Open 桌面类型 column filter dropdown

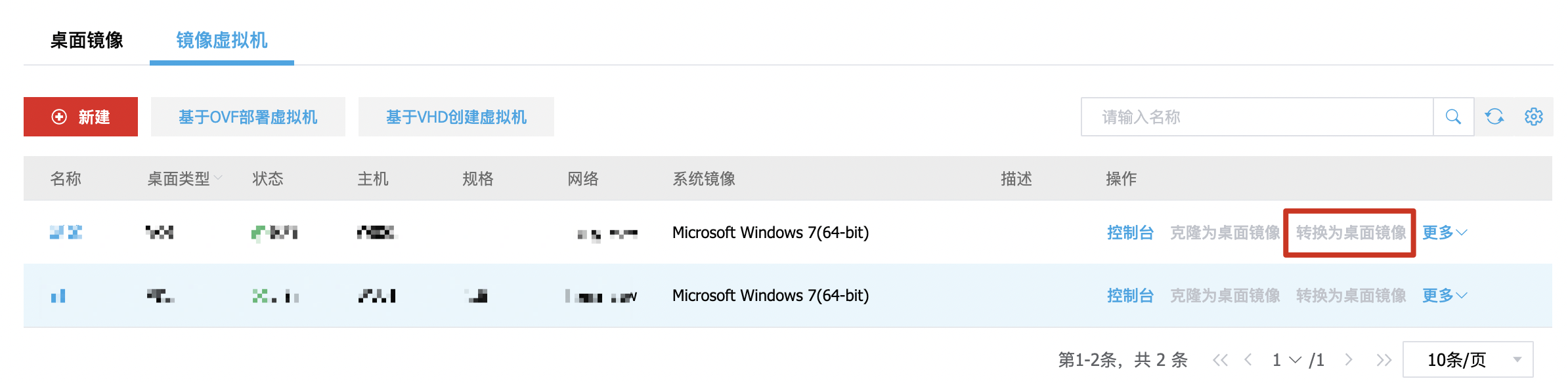[x=218, y=178]
